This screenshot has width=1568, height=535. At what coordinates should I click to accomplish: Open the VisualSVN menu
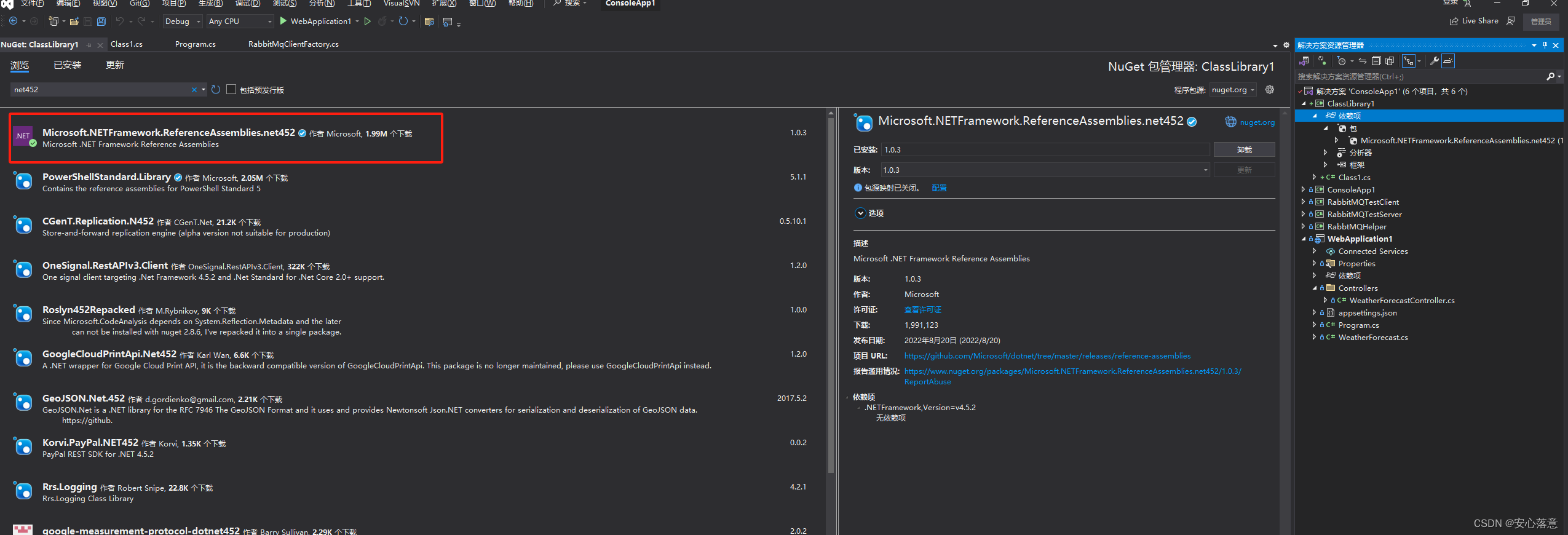[402, 3]
